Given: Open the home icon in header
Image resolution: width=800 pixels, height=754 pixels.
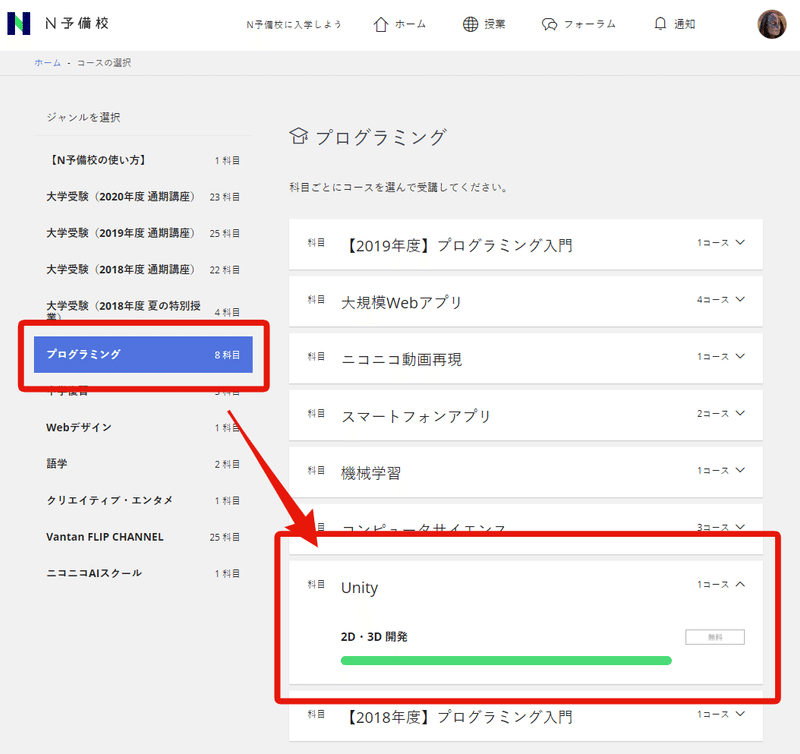Looking at the screenshot, I should point(381,24).
